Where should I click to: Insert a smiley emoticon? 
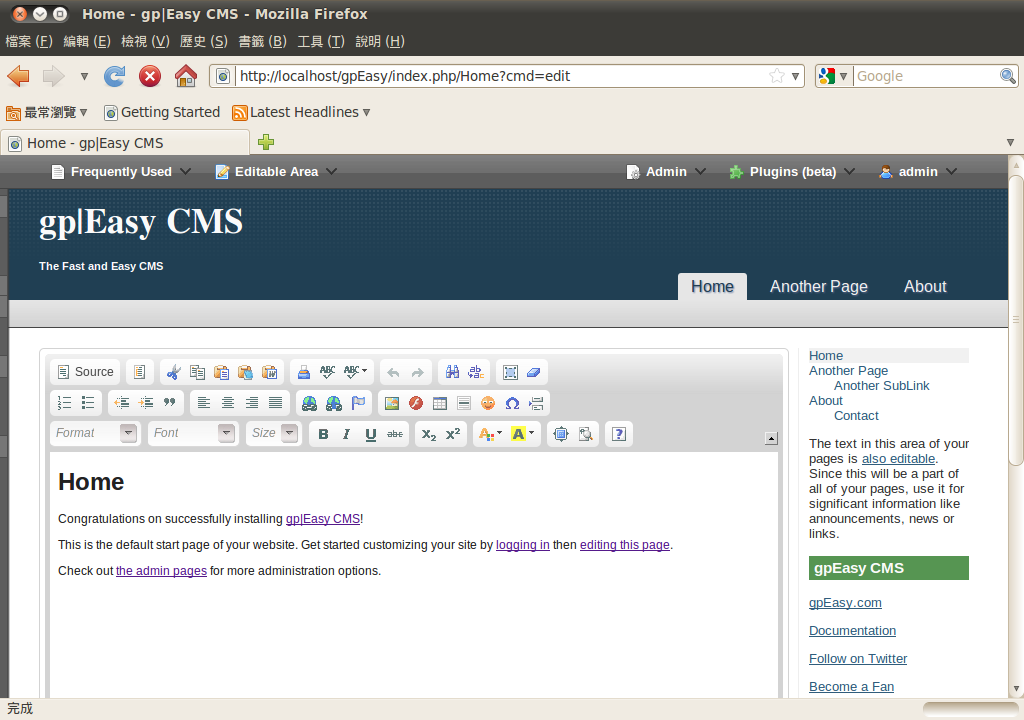click(488, 403)
